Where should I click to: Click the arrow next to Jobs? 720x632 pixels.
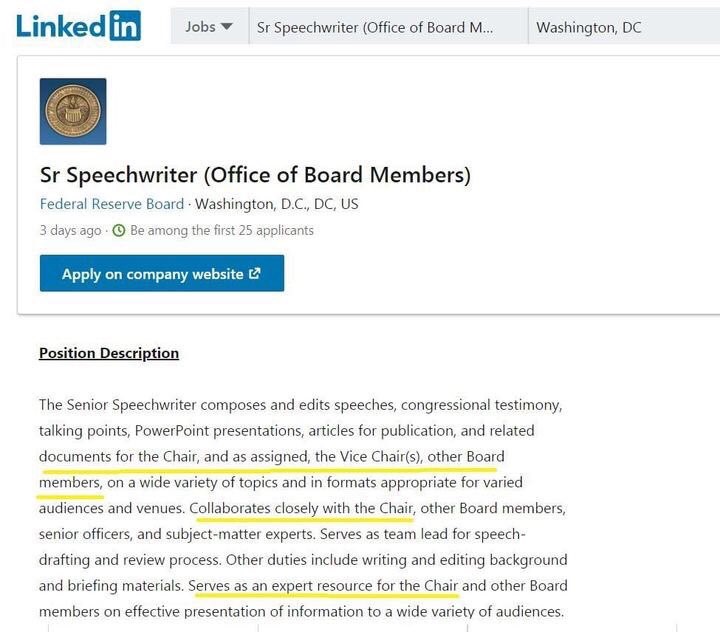point(226,27)
